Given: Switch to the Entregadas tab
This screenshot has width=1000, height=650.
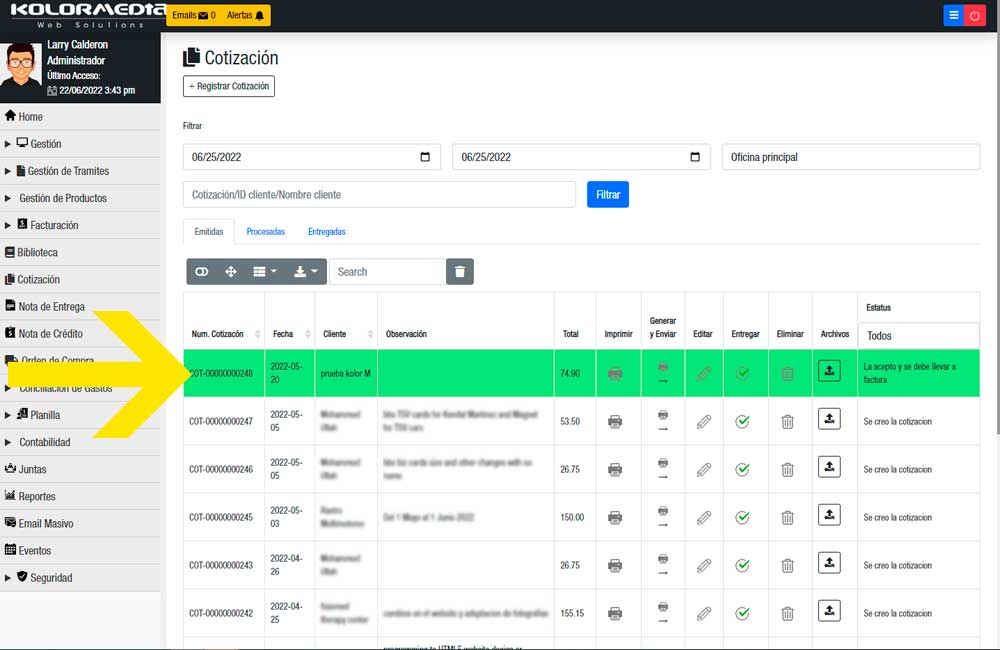Looking at the screenshot, I should click(x=327, y=232).
